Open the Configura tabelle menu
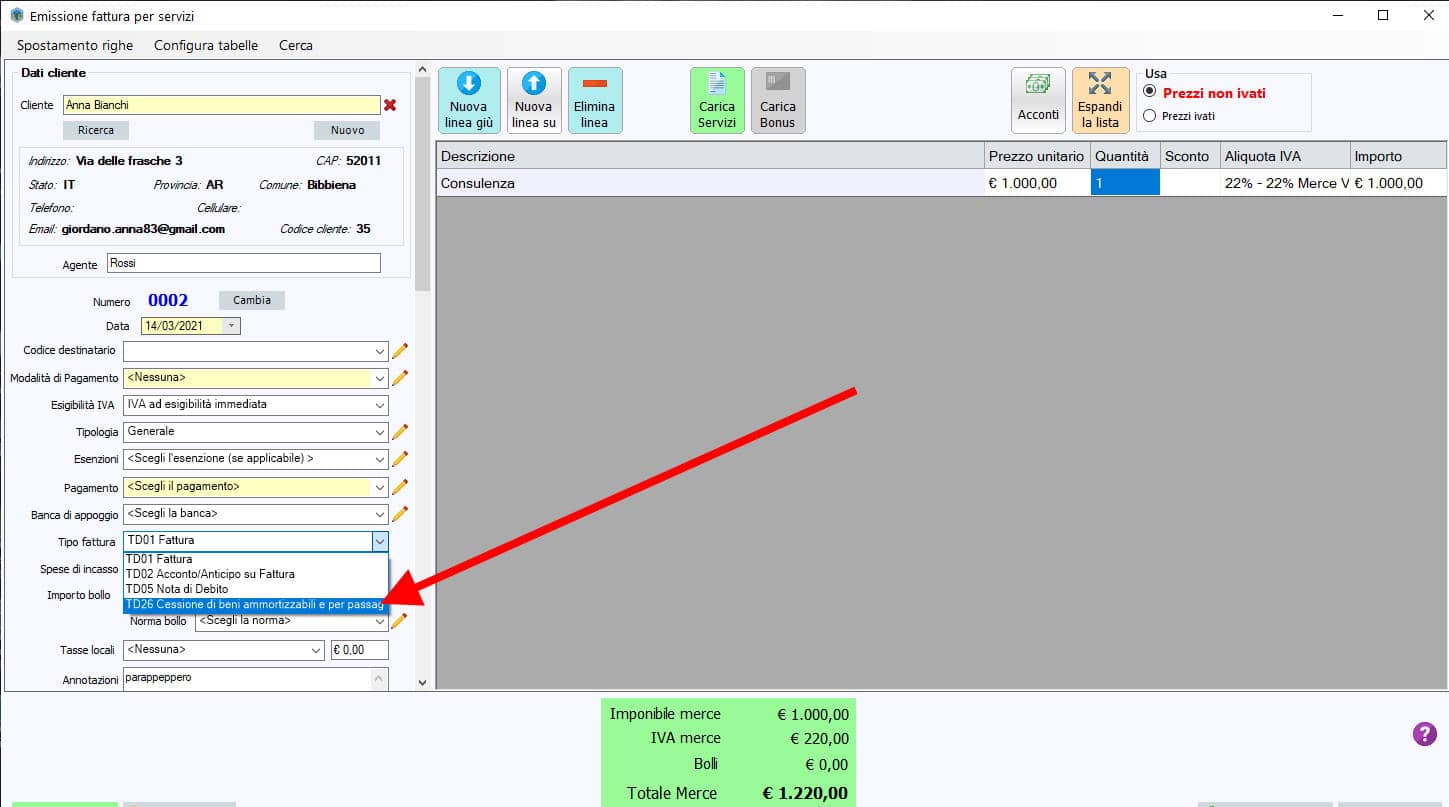The height and width of the screenshot is (807, 1449). coord(206,45)
